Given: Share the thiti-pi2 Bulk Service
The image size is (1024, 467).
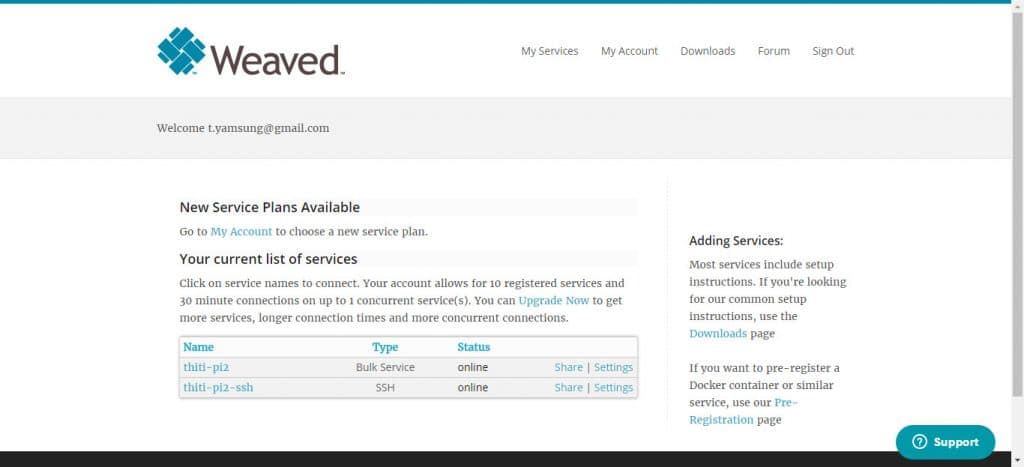Looking at the screenshot, I should (x=568, y=367).
